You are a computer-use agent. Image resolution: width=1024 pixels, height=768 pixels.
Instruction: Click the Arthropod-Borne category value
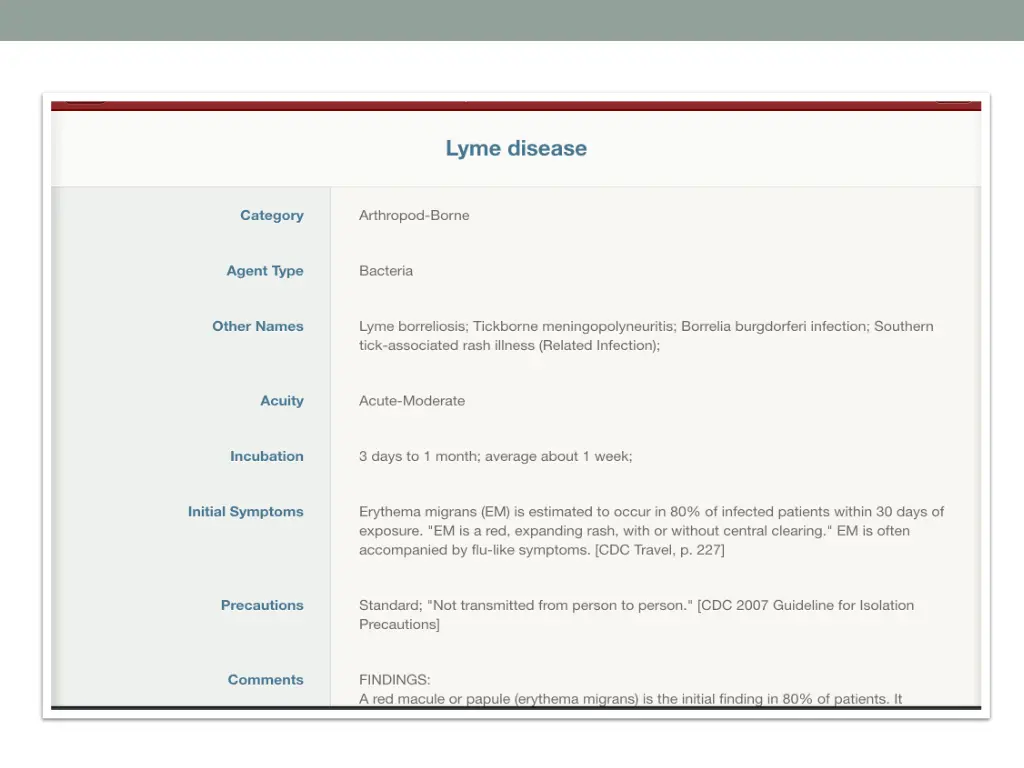pyautogui.click(x=414, y=216)
